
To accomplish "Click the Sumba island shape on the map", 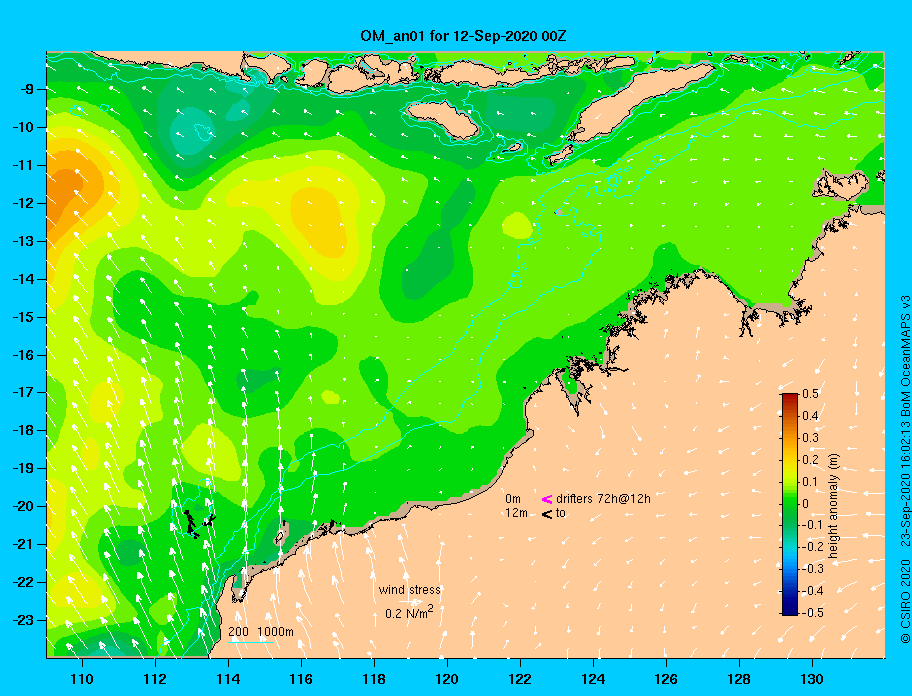I will pyautogui.click(x=442, y=119).
